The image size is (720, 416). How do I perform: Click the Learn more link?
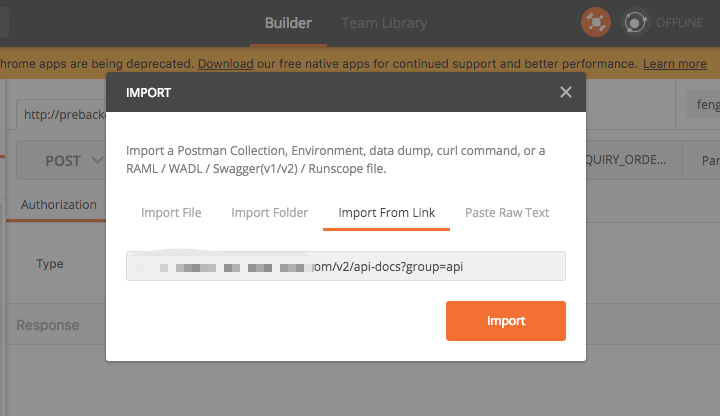675,64
